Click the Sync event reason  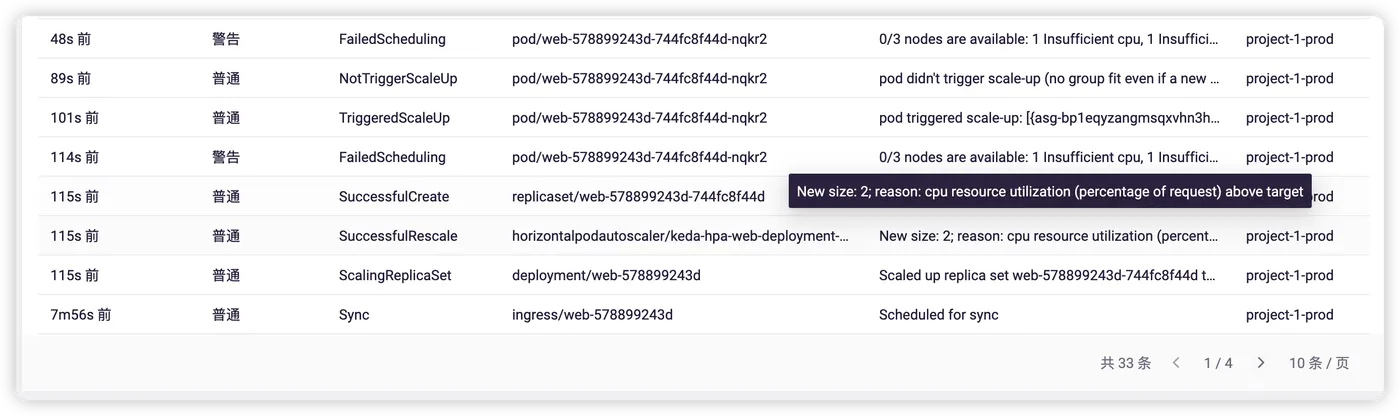point(354,315)
